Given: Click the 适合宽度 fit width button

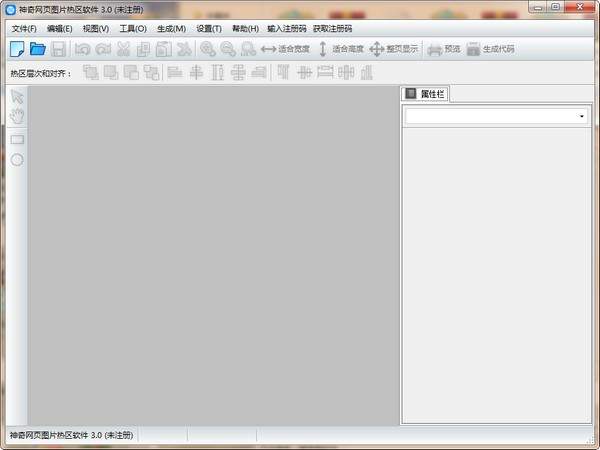Looking at the screenshot, I should tap(285, 49).
